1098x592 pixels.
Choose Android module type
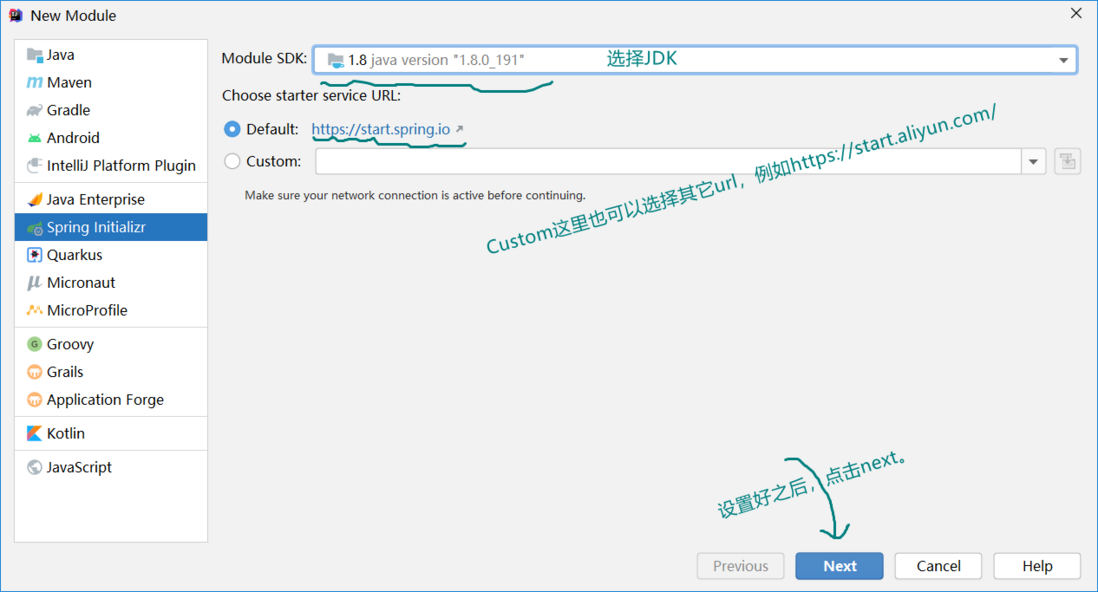111,138
